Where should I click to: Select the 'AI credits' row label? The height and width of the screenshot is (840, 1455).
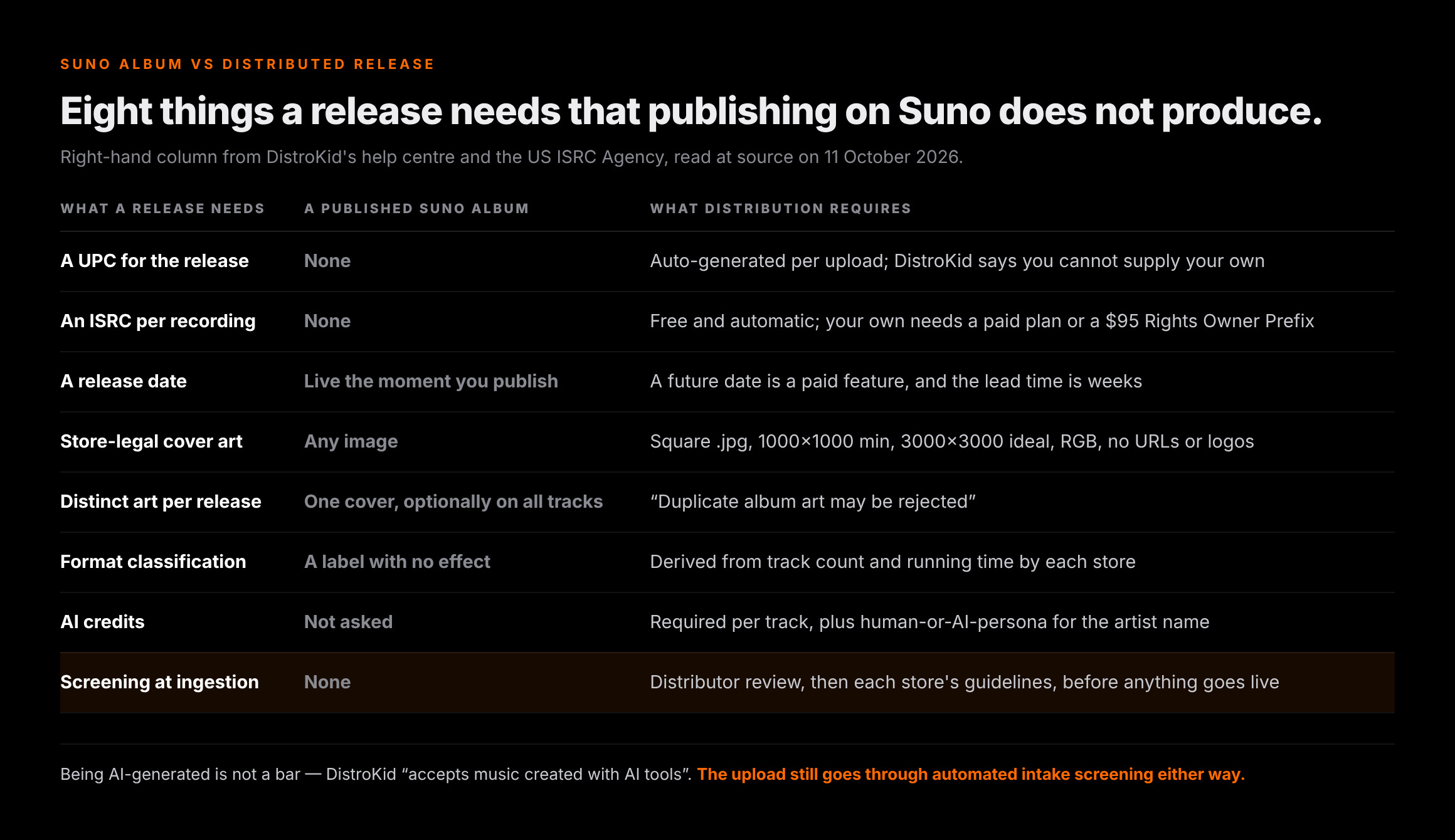(102, 622)
